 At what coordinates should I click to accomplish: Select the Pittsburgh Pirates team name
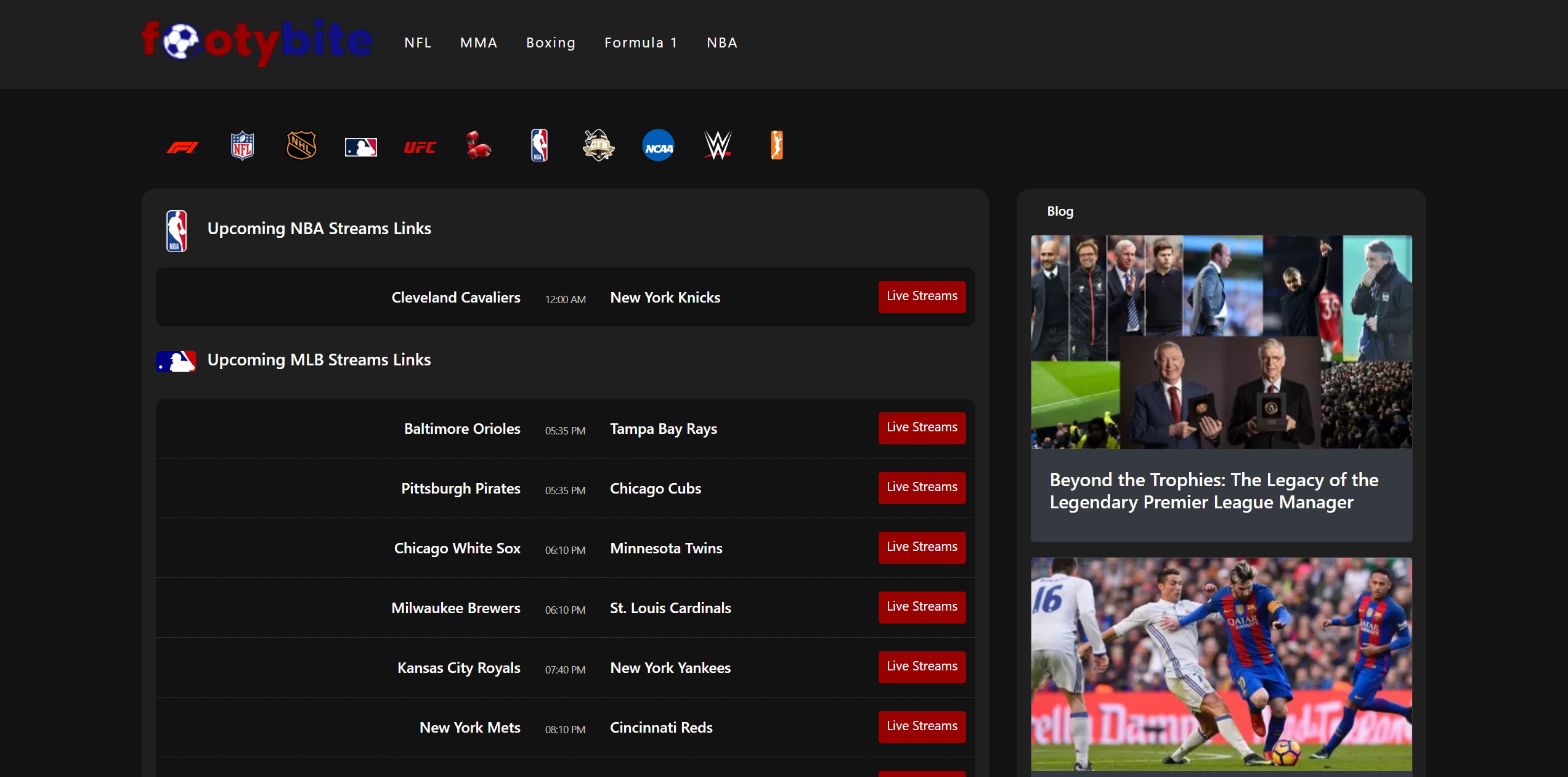pos(461,489)
